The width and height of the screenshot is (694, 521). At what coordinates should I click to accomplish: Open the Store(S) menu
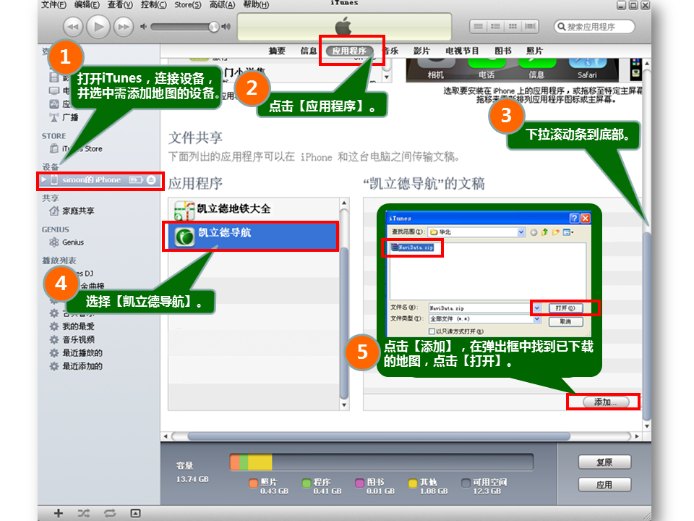pos(188,5)
